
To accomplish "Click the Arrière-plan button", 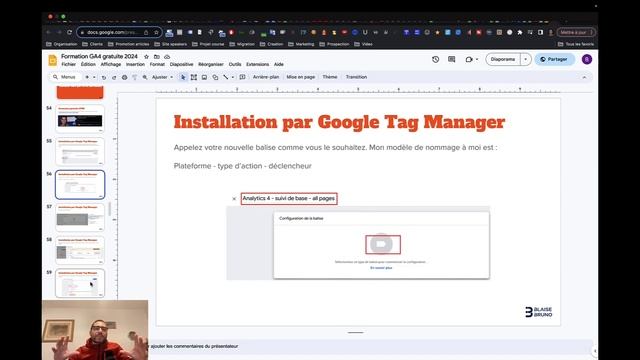I will [x=266, y=77].
